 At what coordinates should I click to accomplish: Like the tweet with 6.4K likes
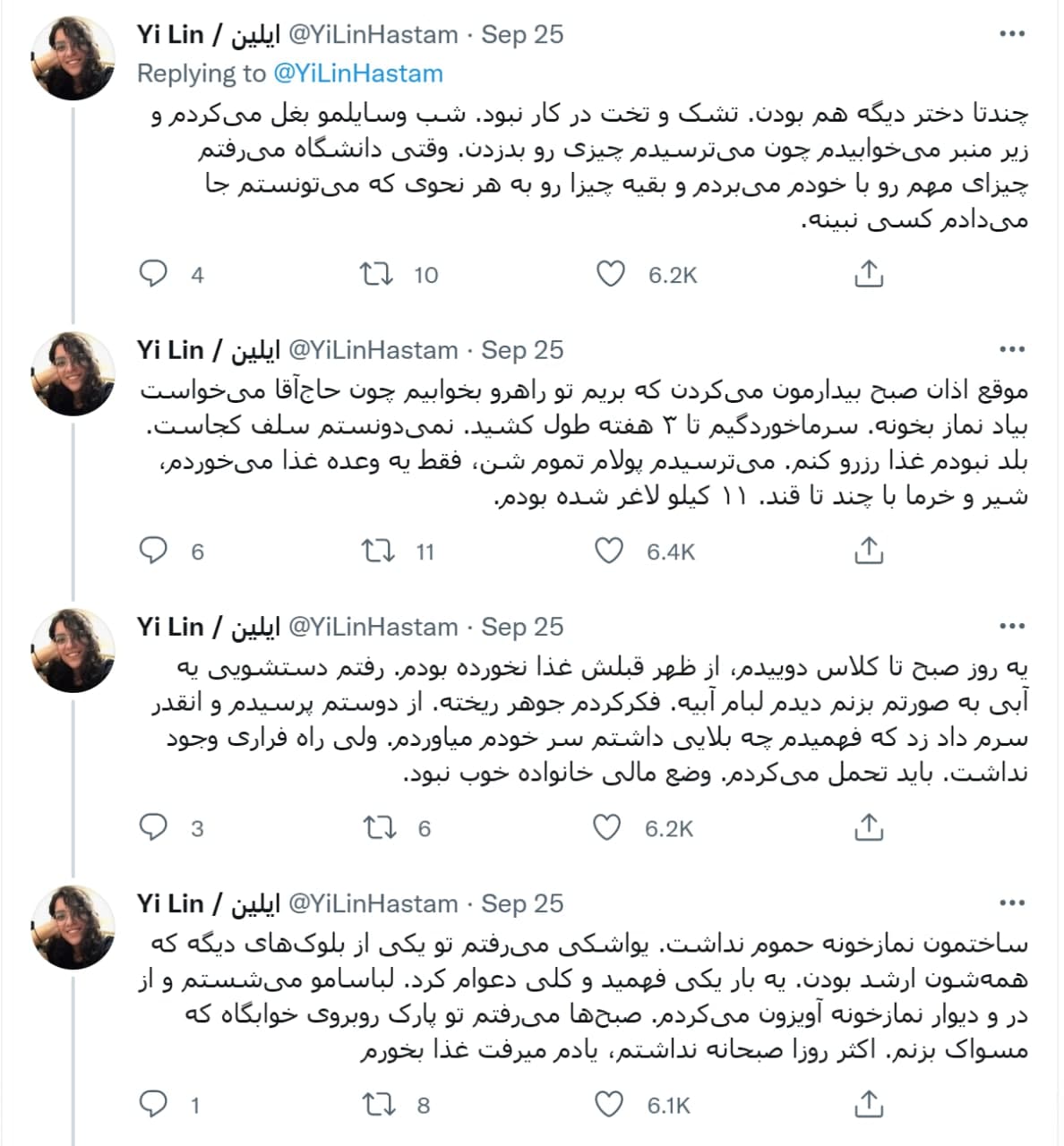click(610, 551)
